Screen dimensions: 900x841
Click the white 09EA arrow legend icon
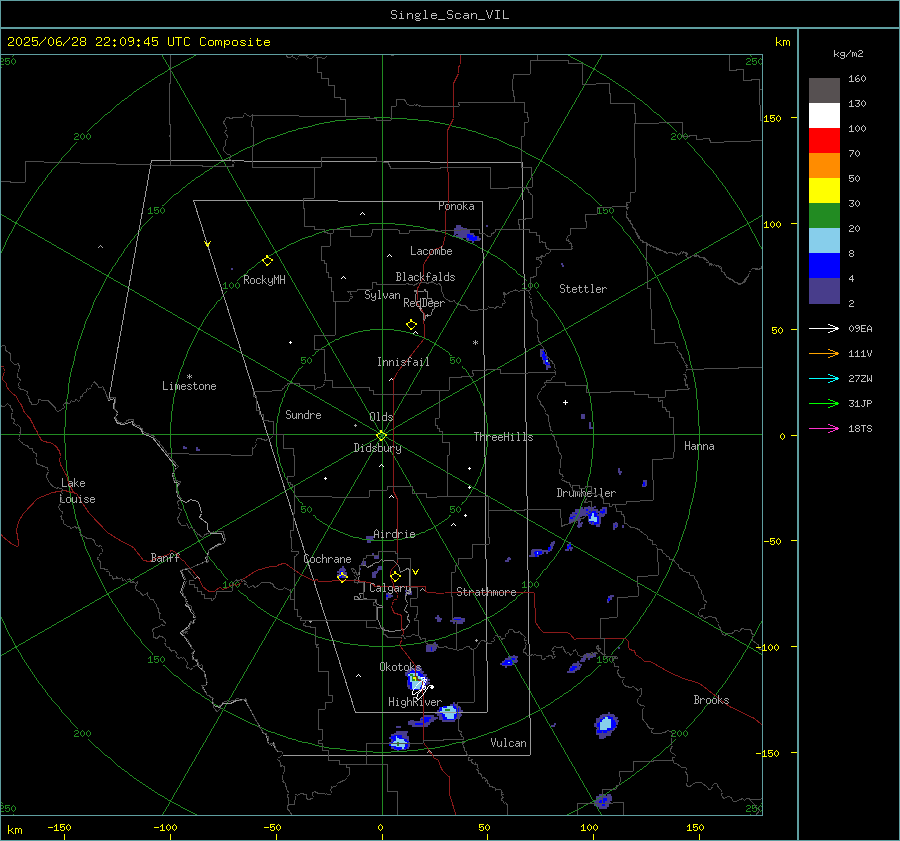coord(824,328)
